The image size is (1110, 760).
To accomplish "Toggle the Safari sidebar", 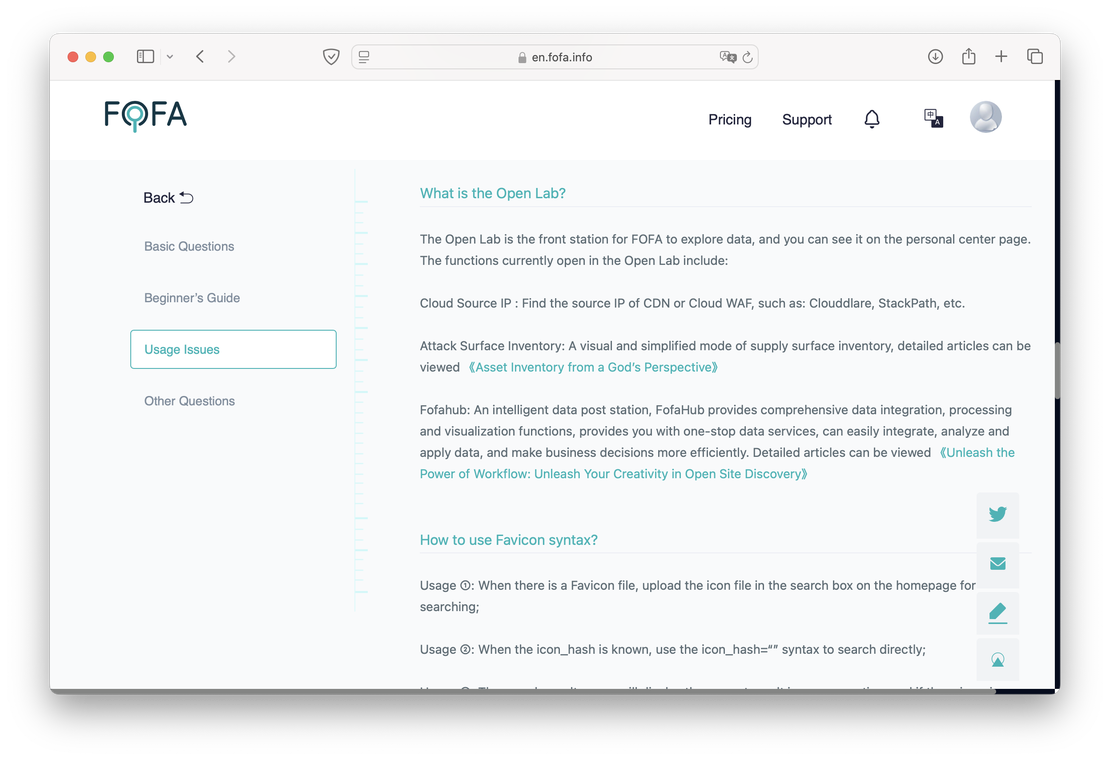I will tap(145, 57).
